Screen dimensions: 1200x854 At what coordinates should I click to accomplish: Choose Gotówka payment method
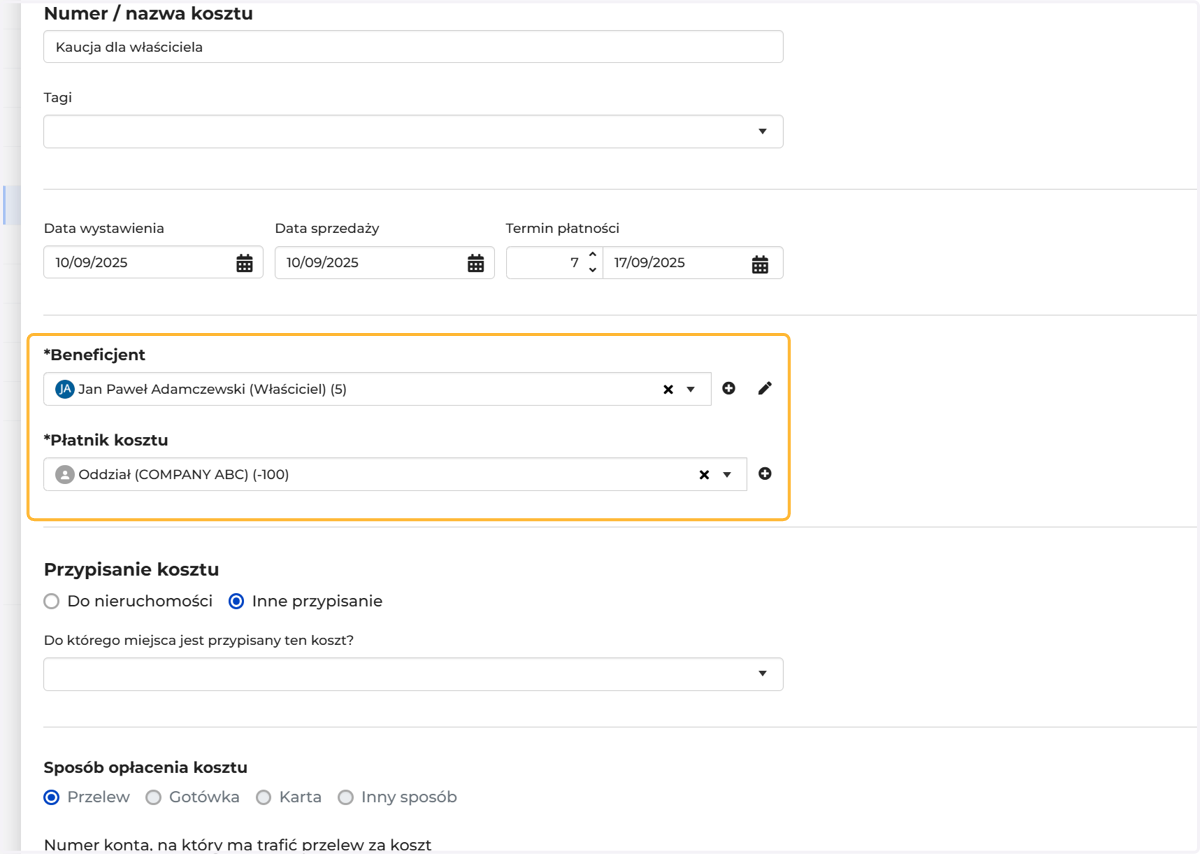pos(154,798)
